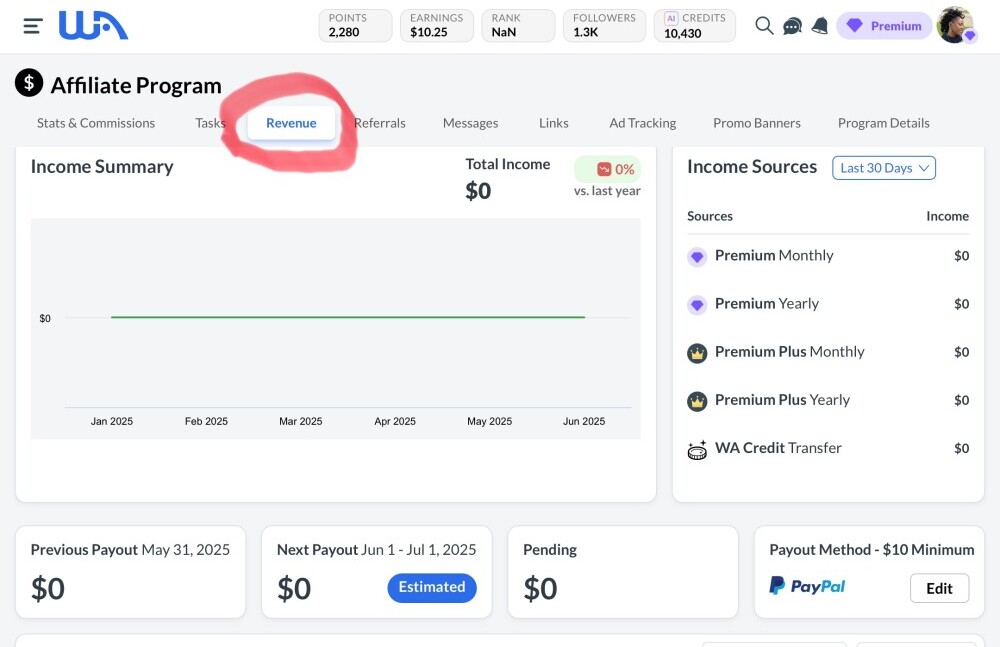Click the 'Feb 2025' chart axis label
Viewport: 1000px width, 647px height.
point(206,421)
